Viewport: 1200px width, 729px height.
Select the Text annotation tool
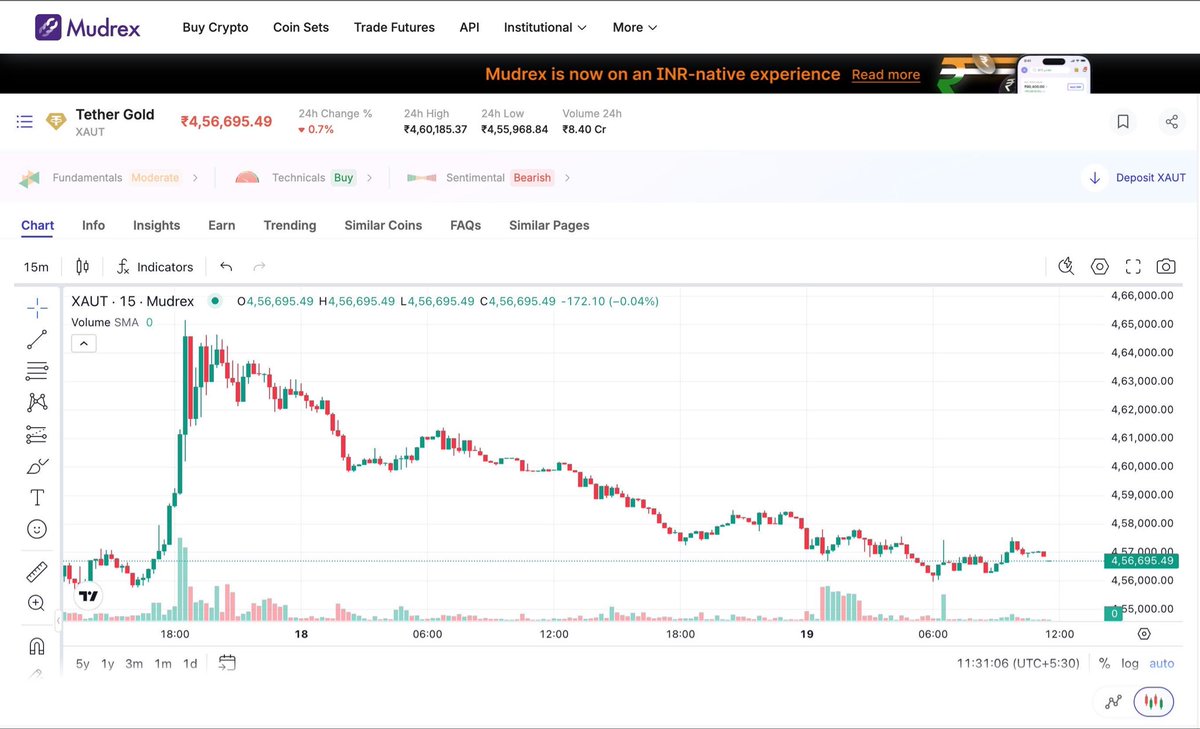(x=37, y=497)
